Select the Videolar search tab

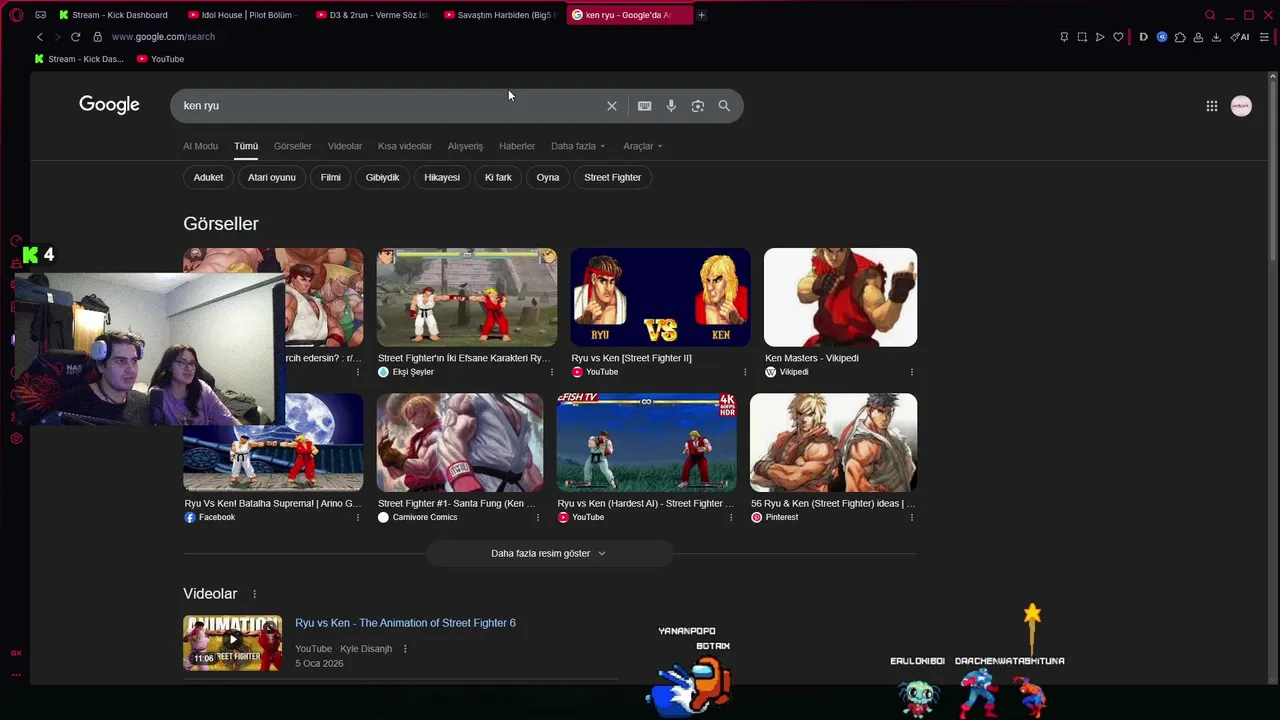pos(345,146)
